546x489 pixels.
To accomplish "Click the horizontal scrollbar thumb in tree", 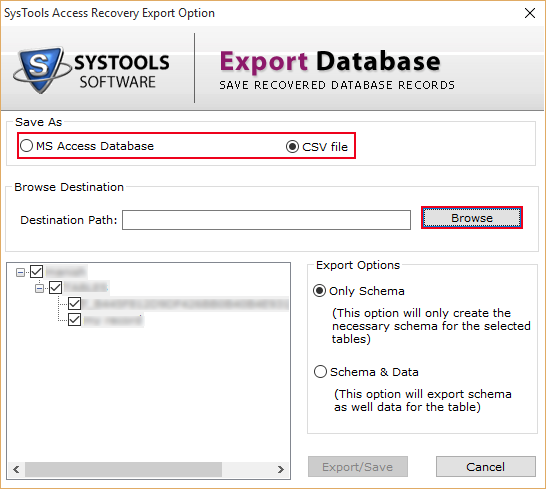I will click(123, 469).
